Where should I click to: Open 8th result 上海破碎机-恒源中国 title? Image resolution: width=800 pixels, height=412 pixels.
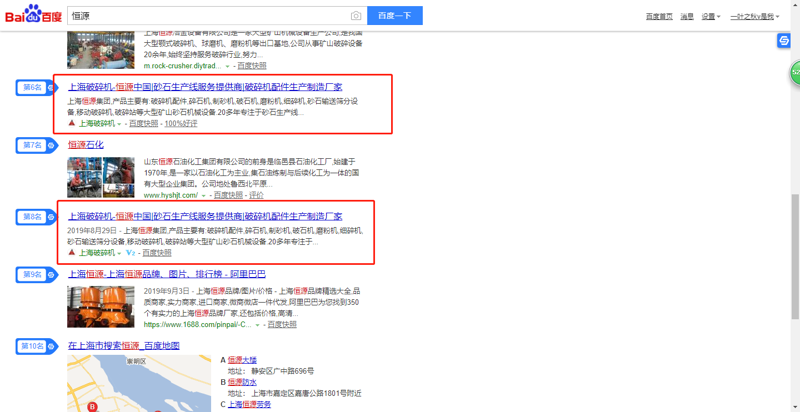coord(205,216)
